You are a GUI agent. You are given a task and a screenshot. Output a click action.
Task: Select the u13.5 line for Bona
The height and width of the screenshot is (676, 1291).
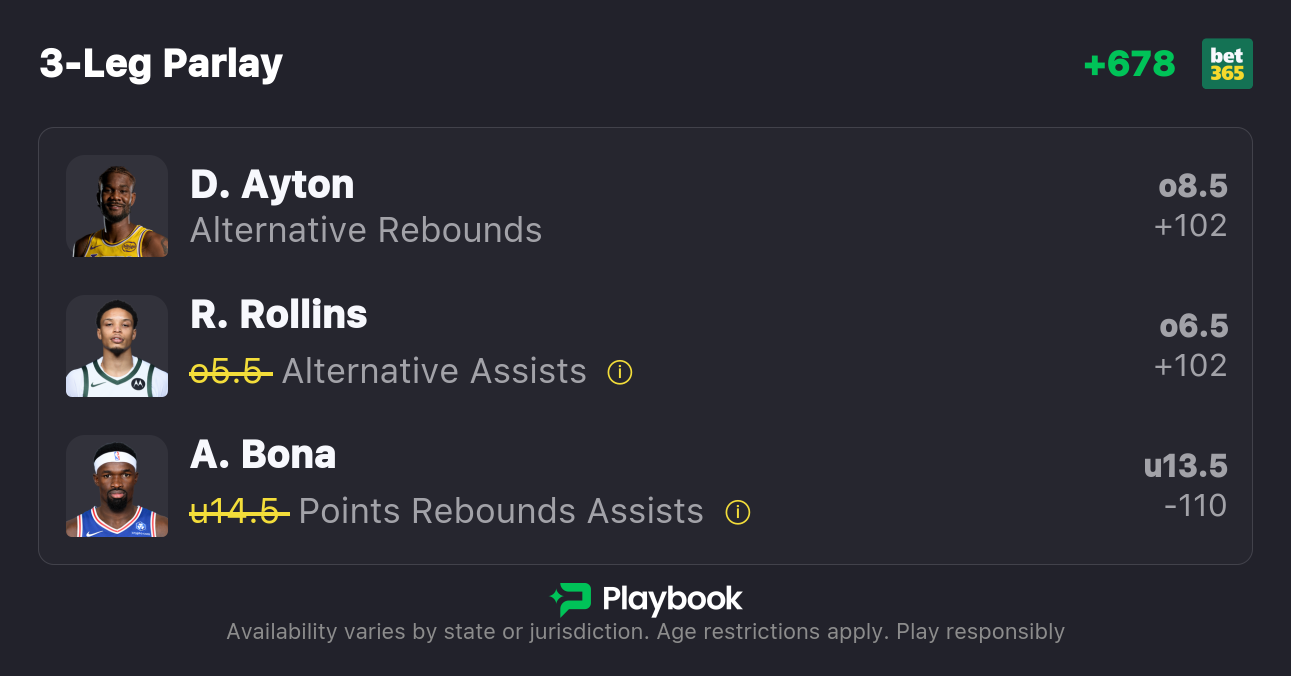point(1185,466)
